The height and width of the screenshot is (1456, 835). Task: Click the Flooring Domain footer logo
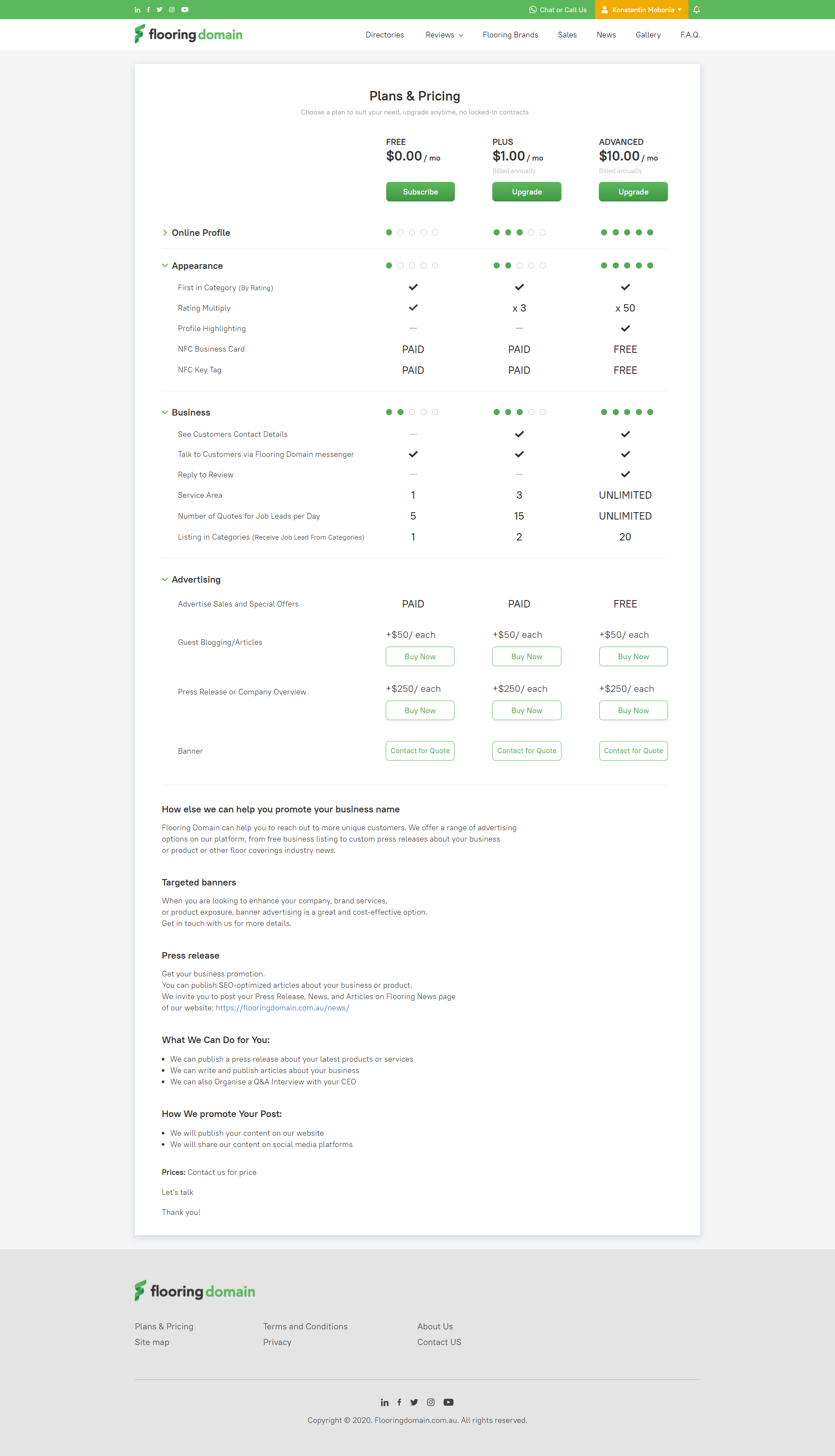click(195, 1291)
